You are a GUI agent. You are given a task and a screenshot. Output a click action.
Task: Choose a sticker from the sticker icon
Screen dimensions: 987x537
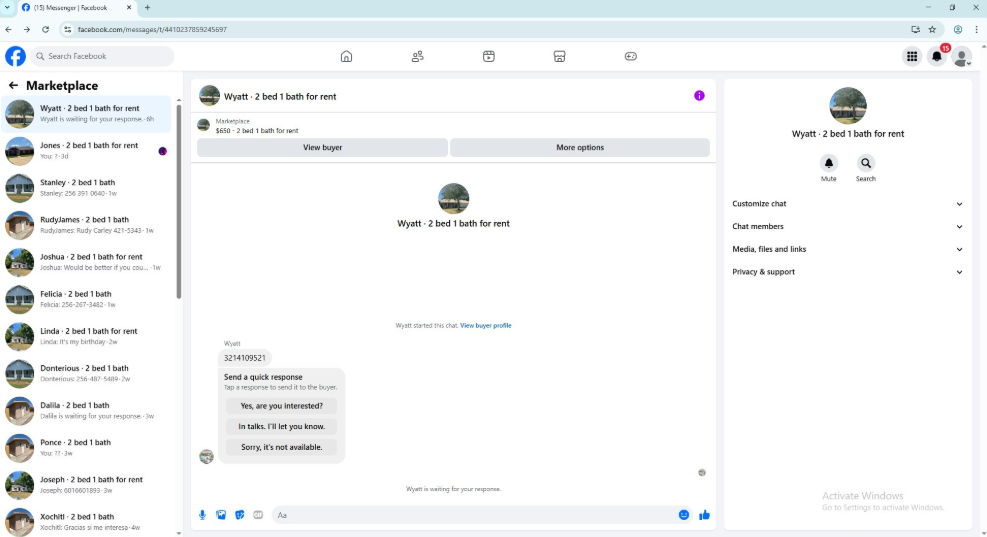(x=240, y=515)
